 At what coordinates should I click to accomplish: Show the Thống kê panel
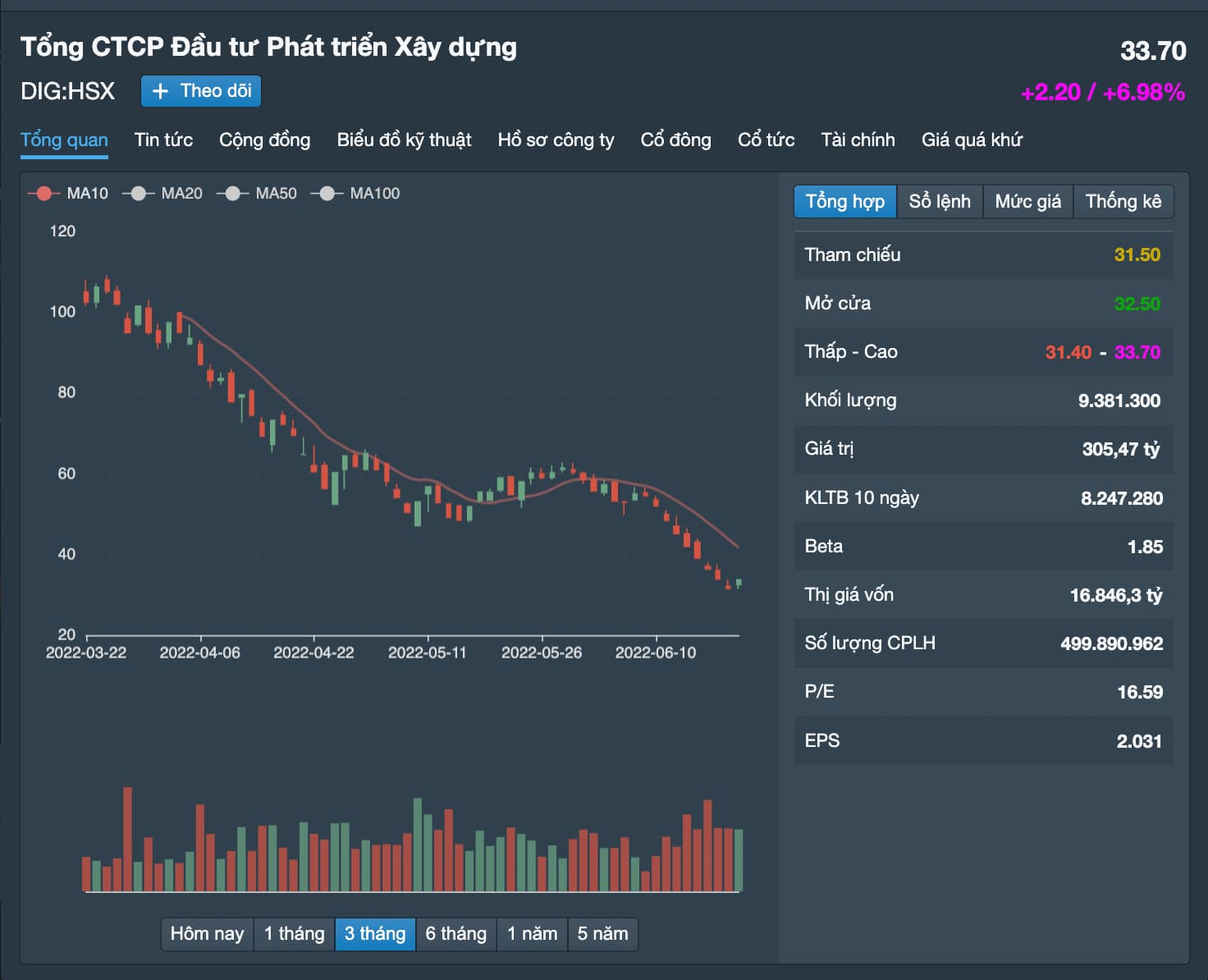click(1123, 202)
